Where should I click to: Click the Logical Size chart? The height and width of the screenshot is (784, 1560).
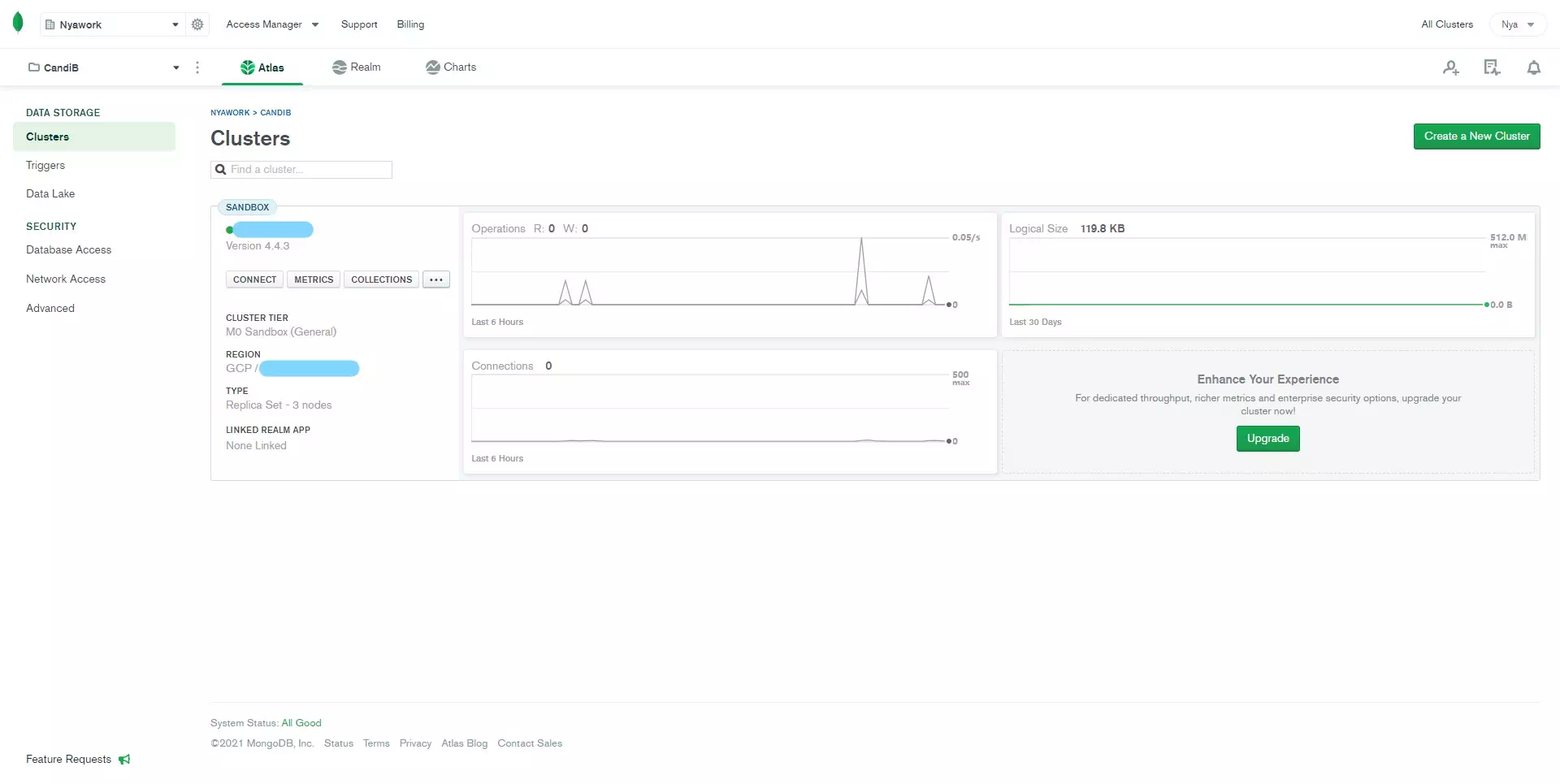pyautogui.click(x=1268, y=275)
